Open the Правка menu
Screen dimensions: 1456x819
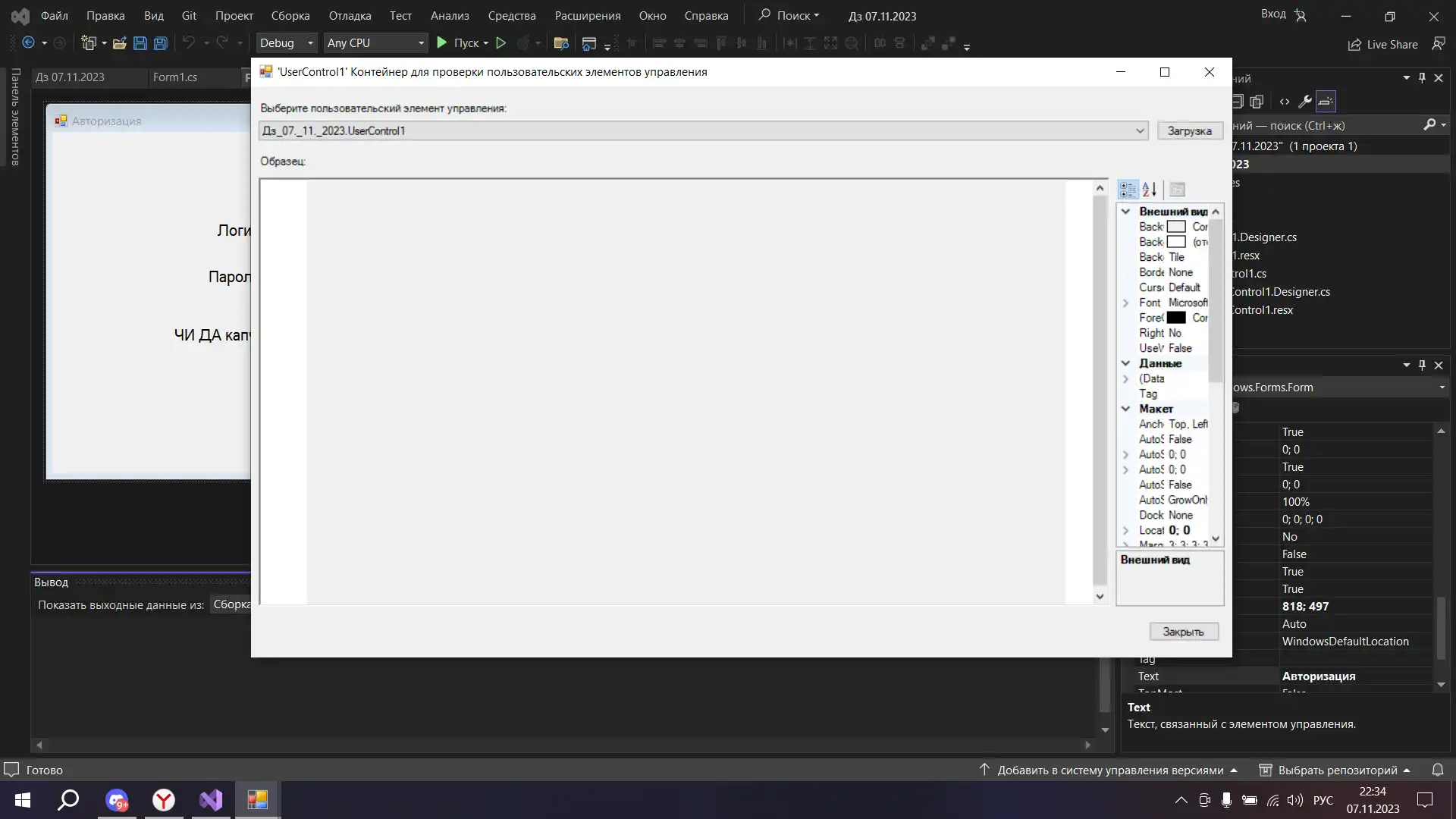105,15
